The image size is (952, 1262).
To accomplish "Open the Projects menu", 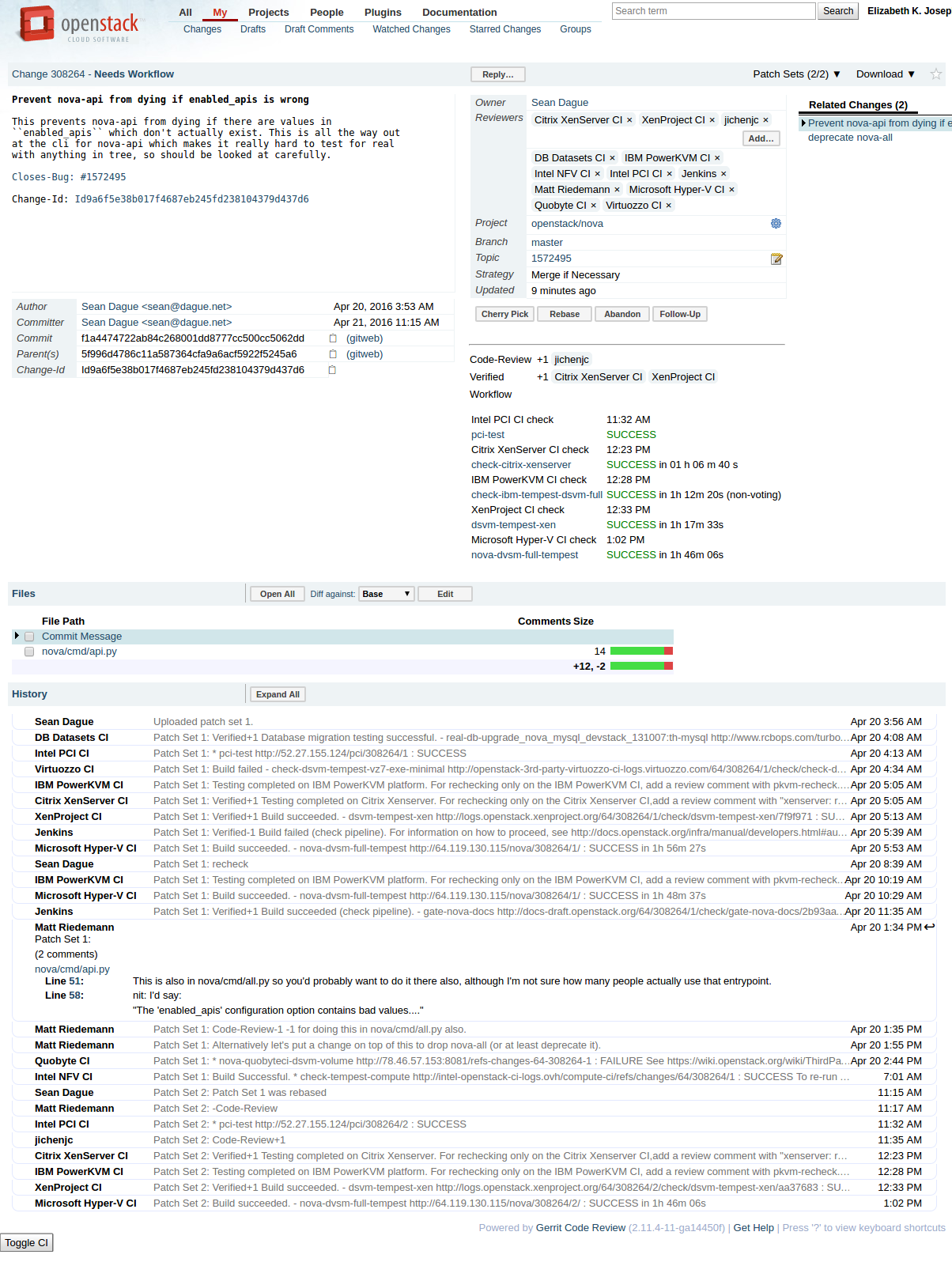I will tap(269, 13).
